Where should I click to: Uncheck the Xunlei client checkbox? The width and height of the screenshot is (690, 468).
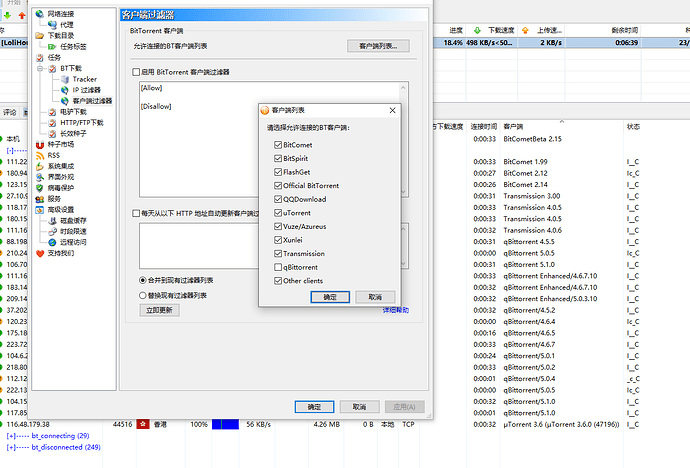(x=278, y=240)
